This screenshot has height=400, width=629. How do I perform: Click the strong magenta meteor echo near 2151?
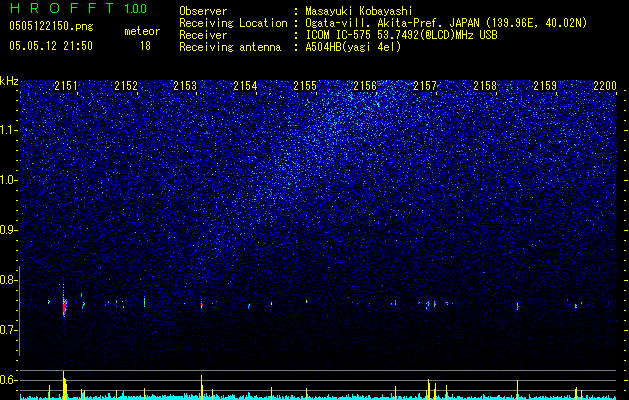pos(65,307)
